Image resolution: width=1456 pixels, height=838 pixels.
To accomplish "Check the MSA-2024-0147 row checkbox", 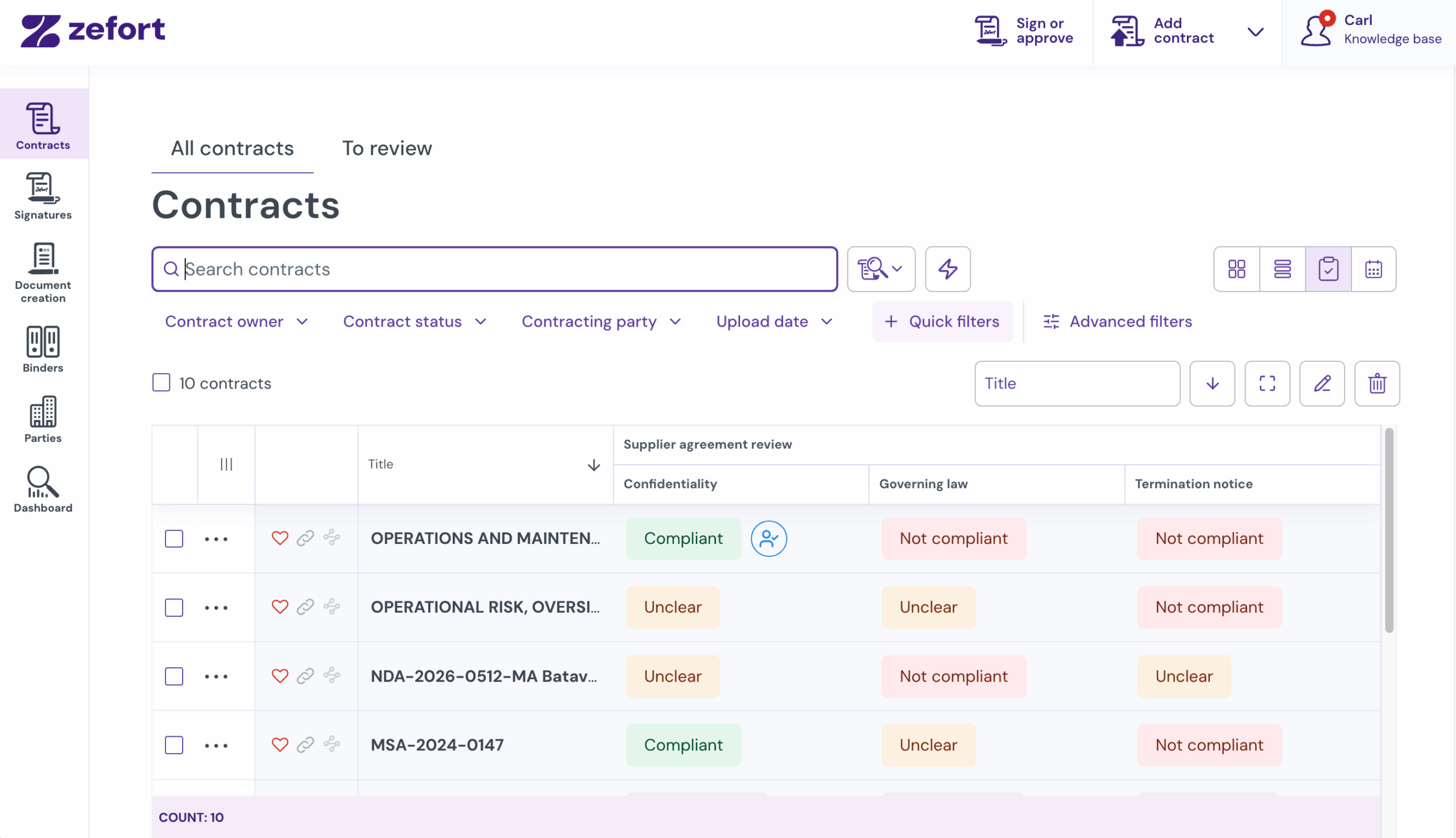I will tap(173, 745).
